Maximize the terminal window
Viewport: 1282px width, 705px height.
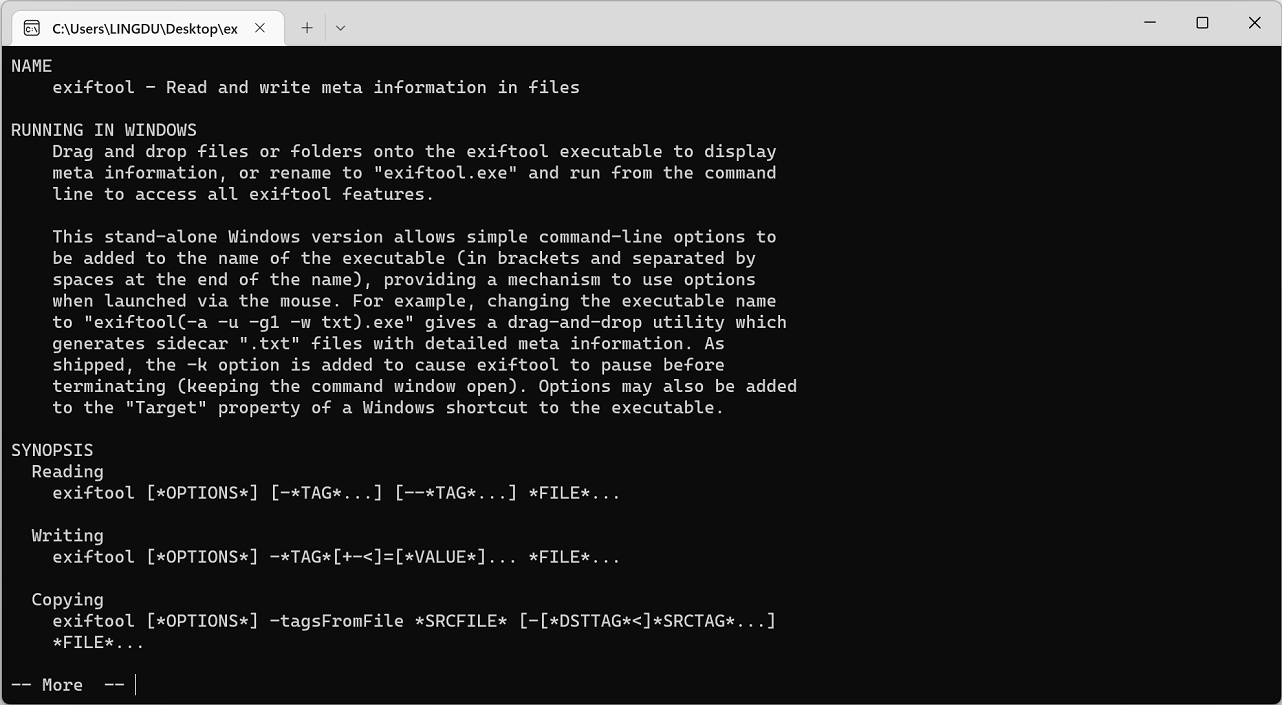click(1202, 23)
